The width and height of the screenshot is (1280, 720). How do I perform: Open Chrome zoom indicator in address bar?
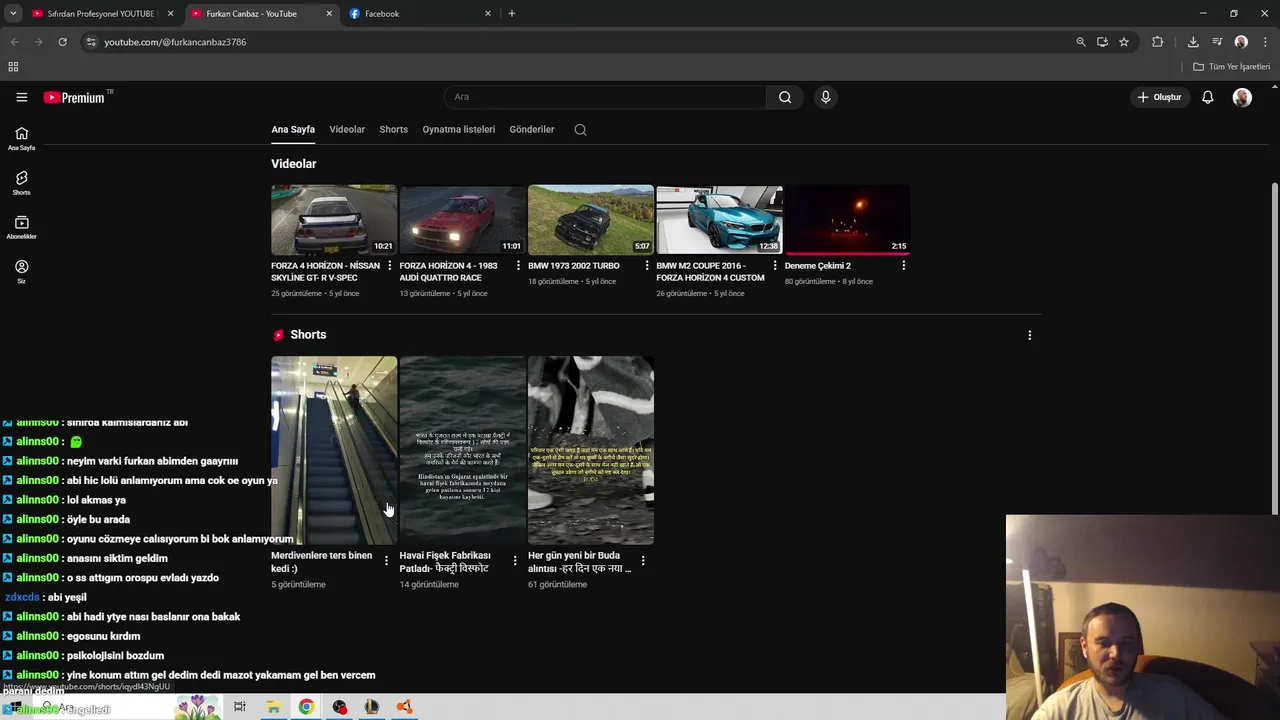1080,42
